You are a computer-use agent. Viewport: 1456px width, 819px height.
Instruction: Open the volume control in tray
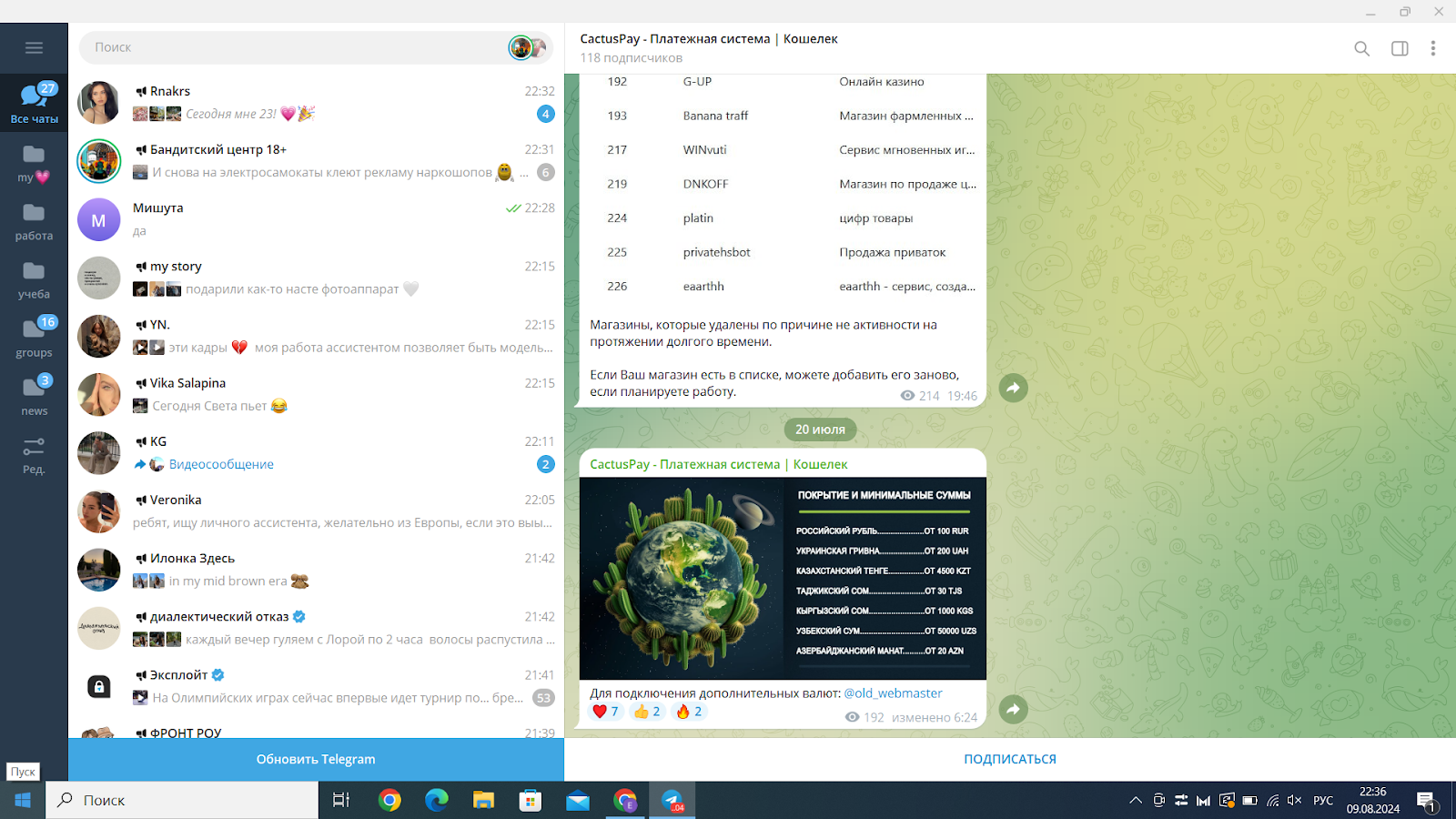tap(1295, 801)
